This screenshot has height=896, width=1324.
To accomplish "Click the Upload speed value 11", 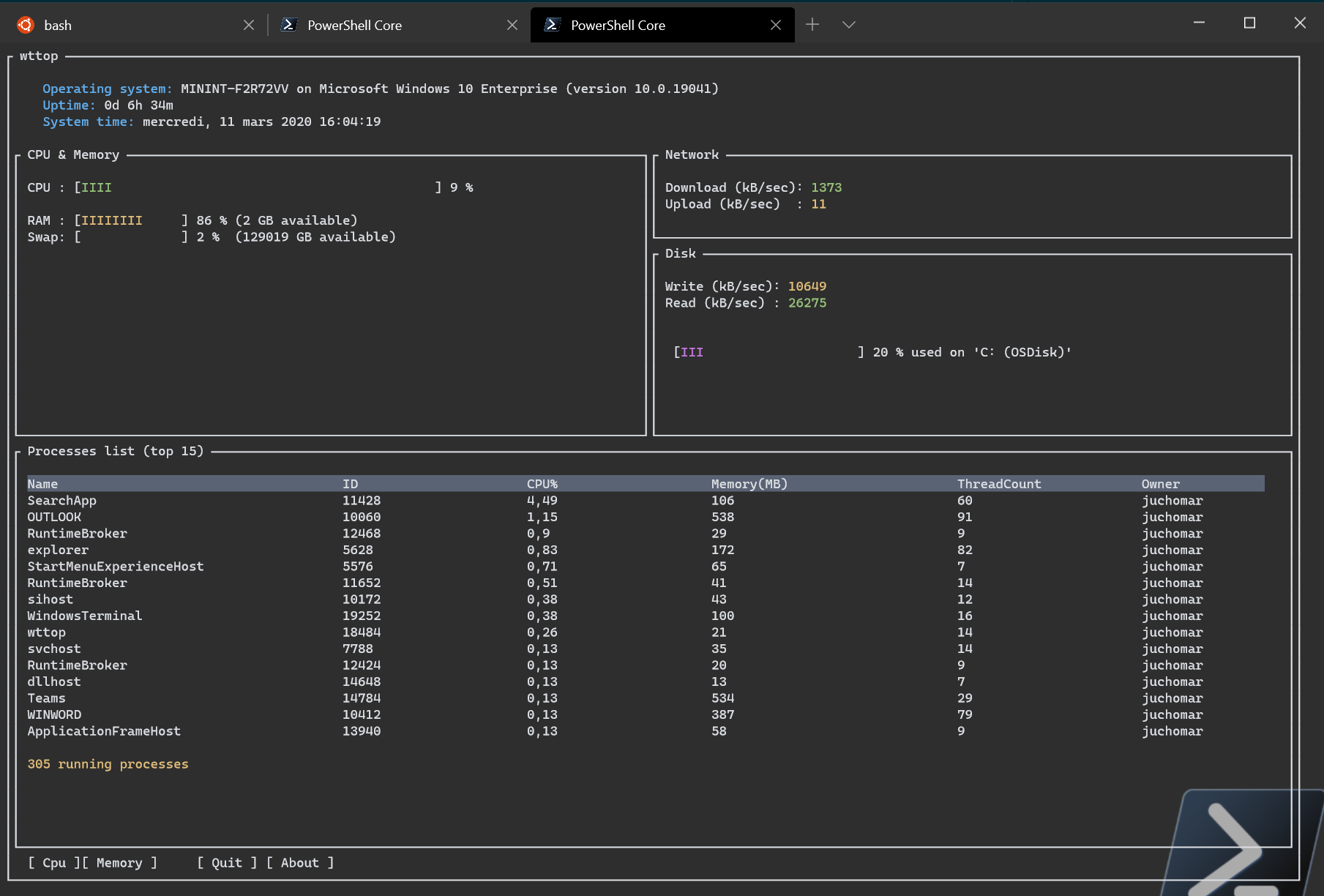I will coord(818,204).
